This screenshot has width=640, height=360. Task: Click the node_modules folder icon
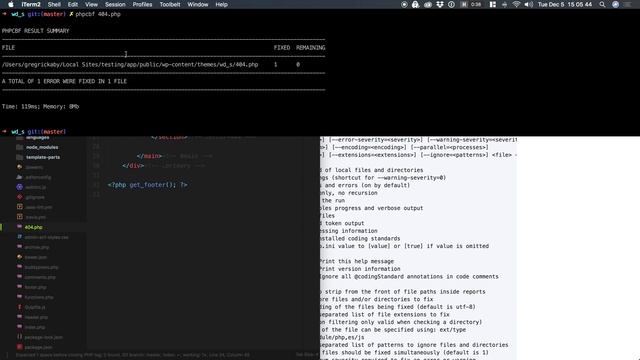(x=19, y=147)
